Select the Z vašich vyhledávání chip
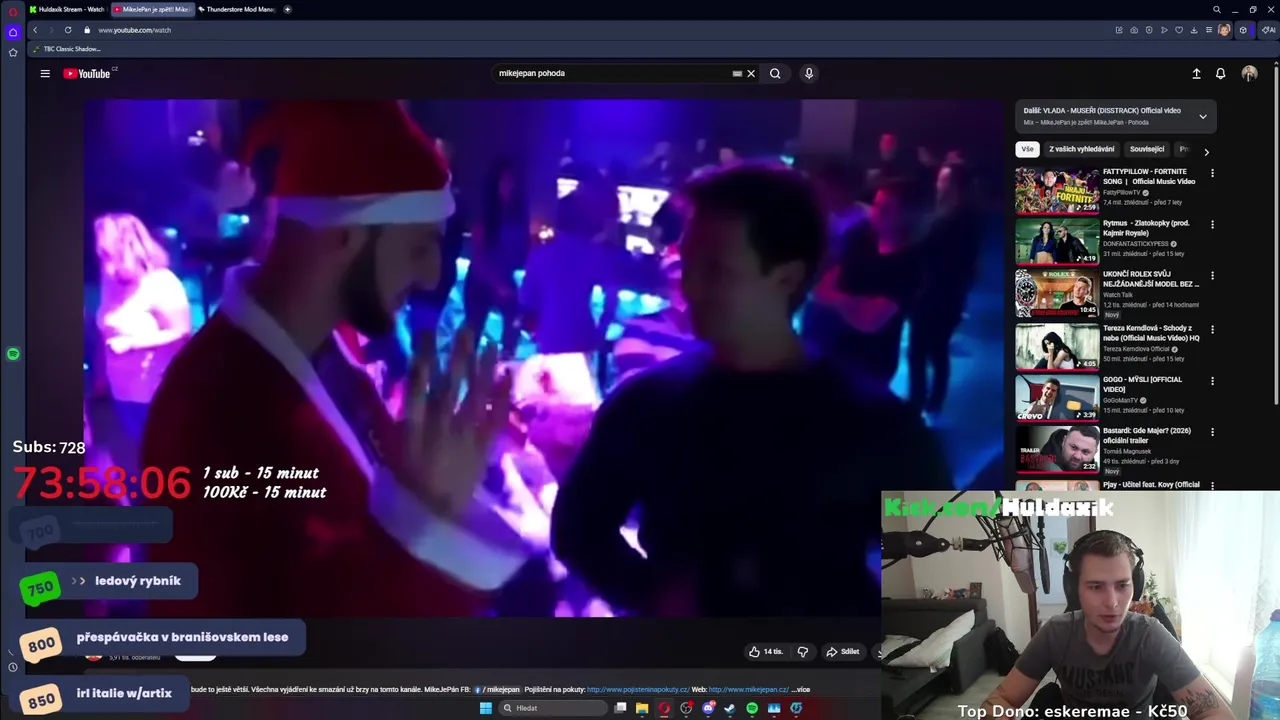Image resolution: width=1280 pixels, height=720 pixels. click(1081, 149)
